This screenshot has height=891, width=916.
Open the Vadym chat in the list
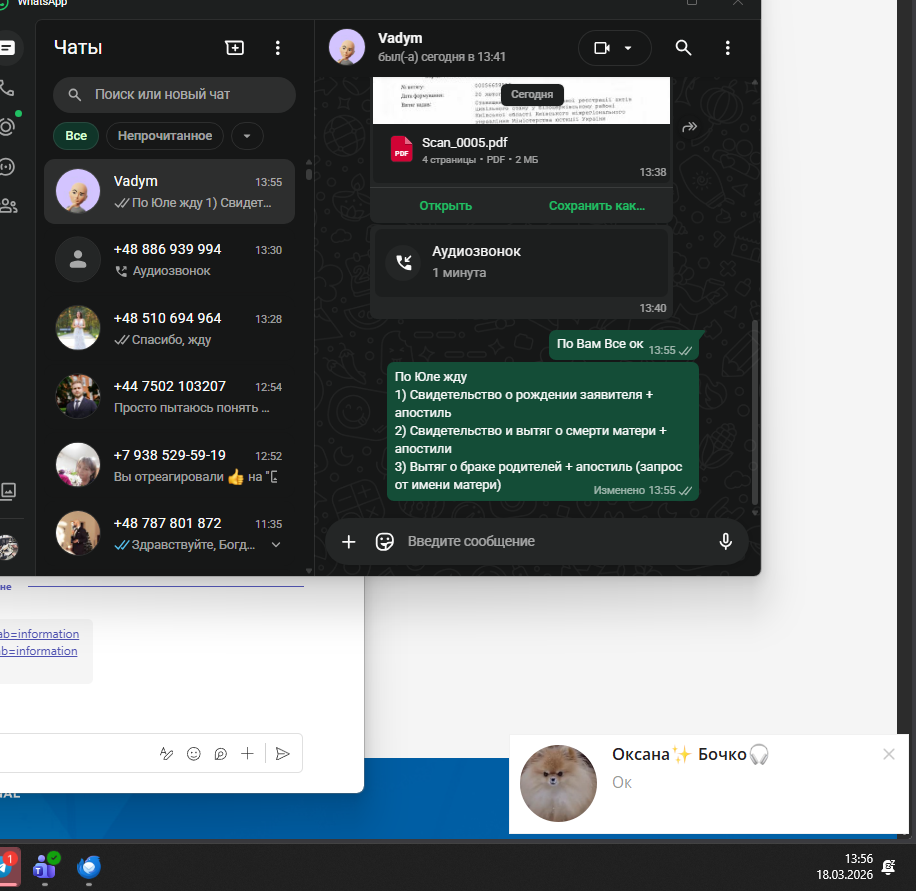point(169,192)
